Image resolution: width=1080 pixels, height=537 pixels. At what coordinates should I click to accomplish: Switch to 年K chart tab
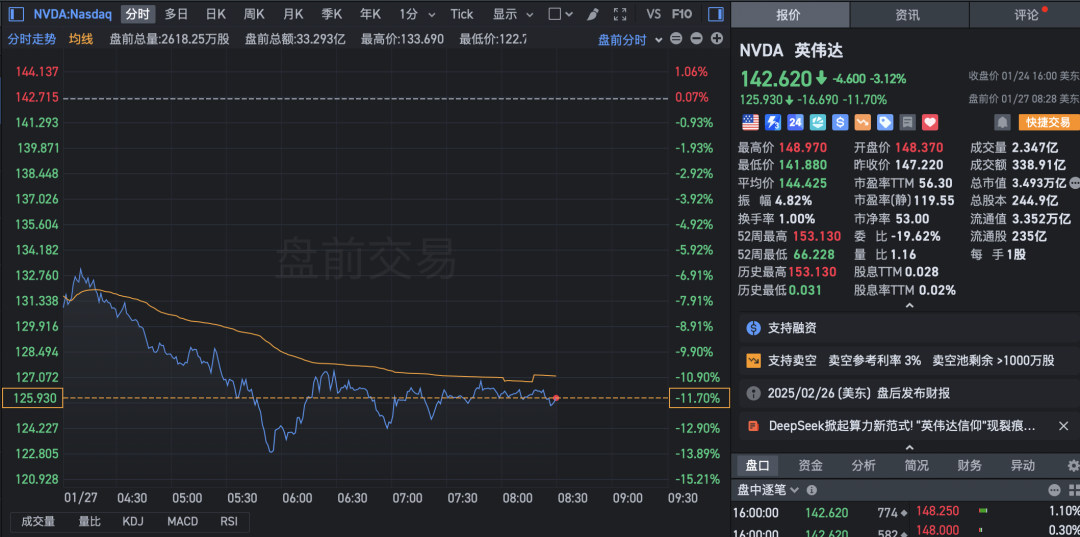[371, 14]
